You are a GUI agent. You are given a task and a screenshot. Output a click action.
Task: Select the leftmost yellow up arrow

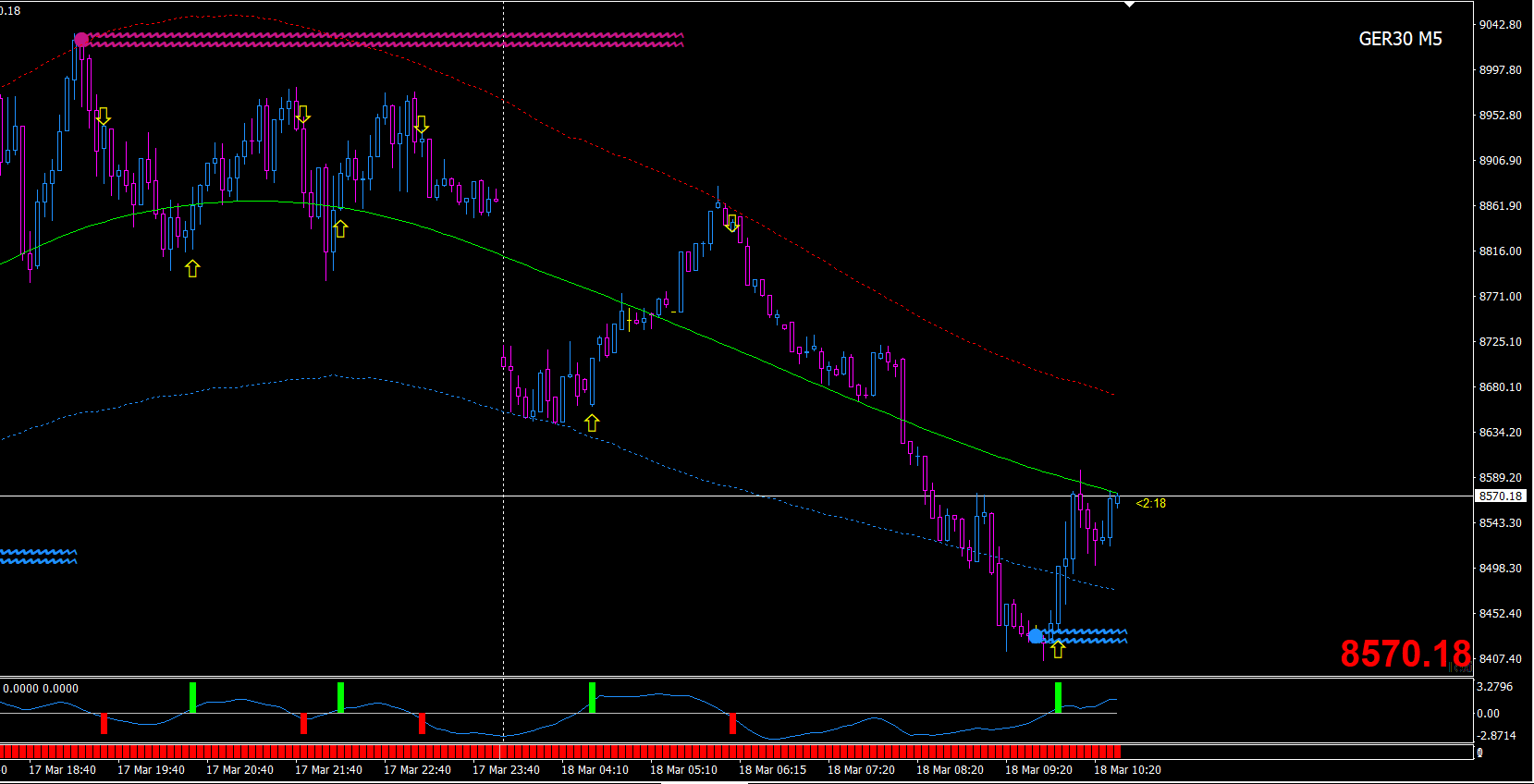[x=192, y=268]
